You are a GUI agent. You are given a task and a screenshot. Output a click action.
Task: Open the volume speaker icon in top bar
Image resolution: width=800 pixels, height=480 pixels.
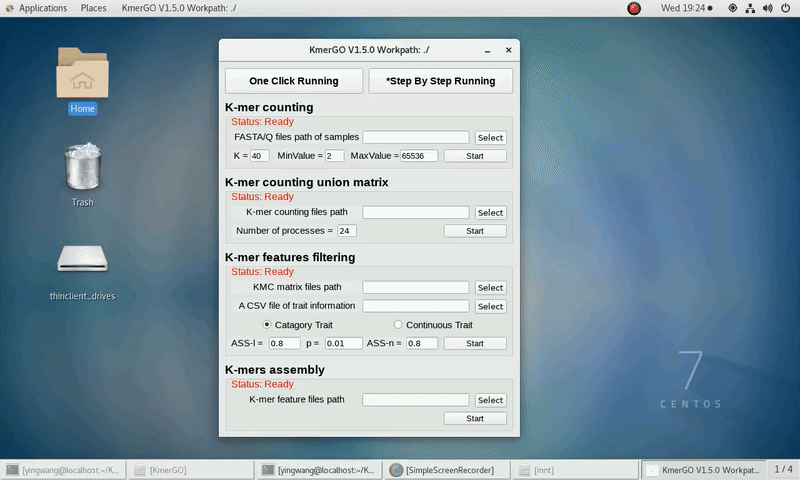[x=767, y=8]
